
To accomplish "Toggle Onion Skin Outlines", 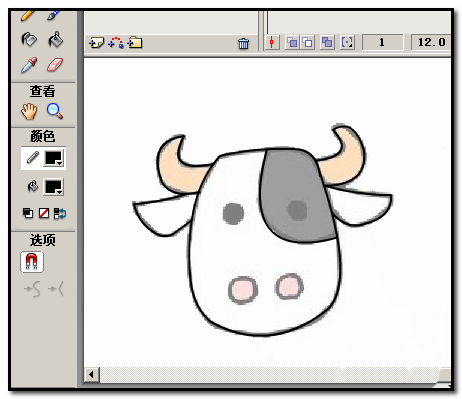I will tap(307, 43).
